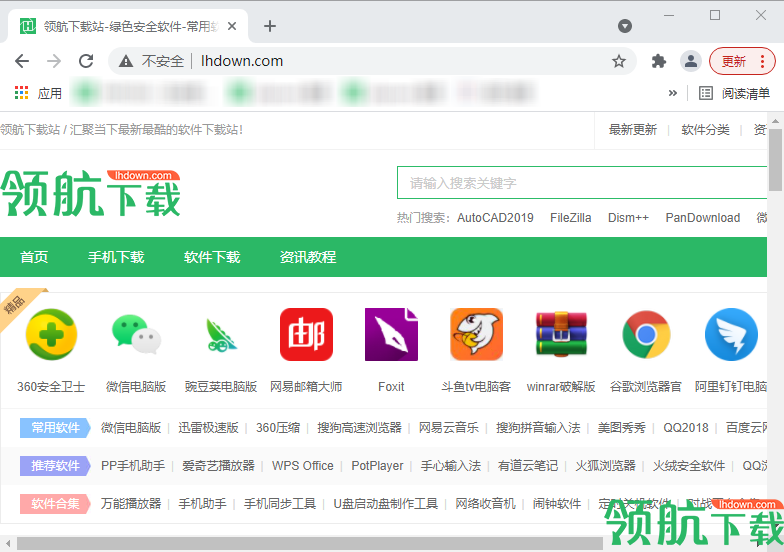Bookmark this page with the star icon
The height and width of the screenshot is (552, 784).
(x=619, y=61)
